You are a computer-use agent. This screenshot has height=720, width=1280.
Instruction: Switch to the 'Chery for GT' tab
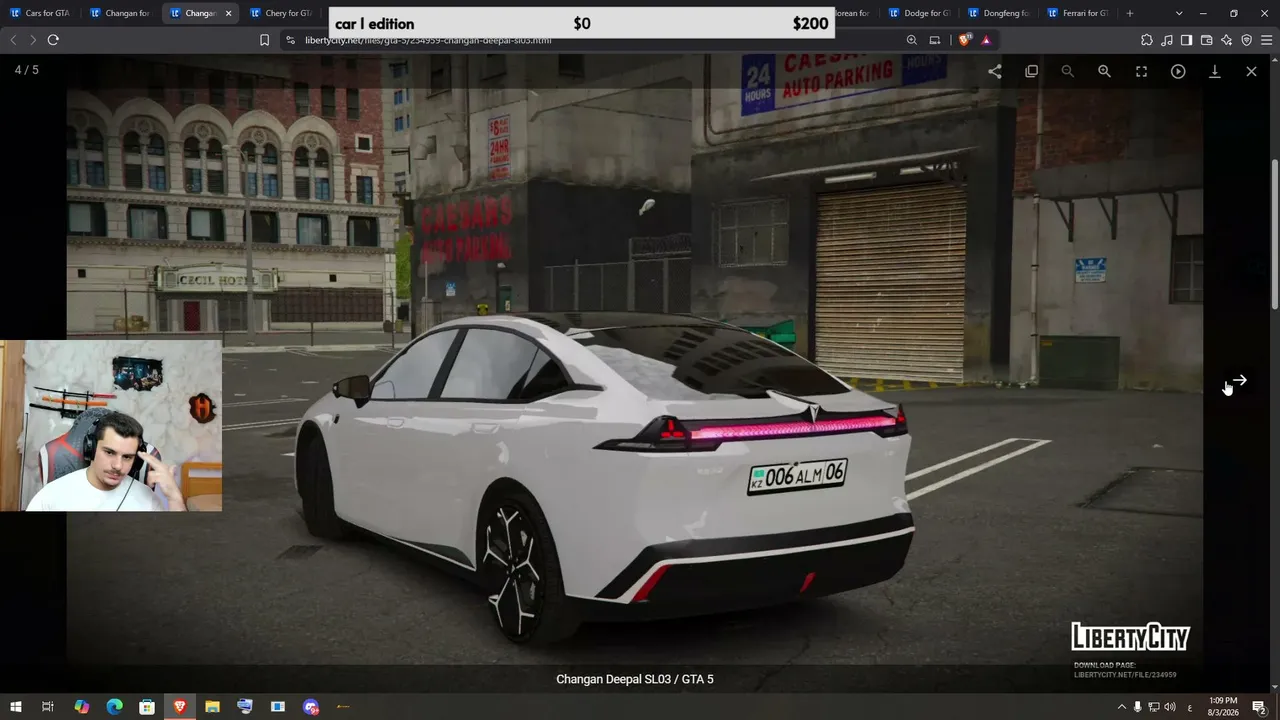[282, 13]
